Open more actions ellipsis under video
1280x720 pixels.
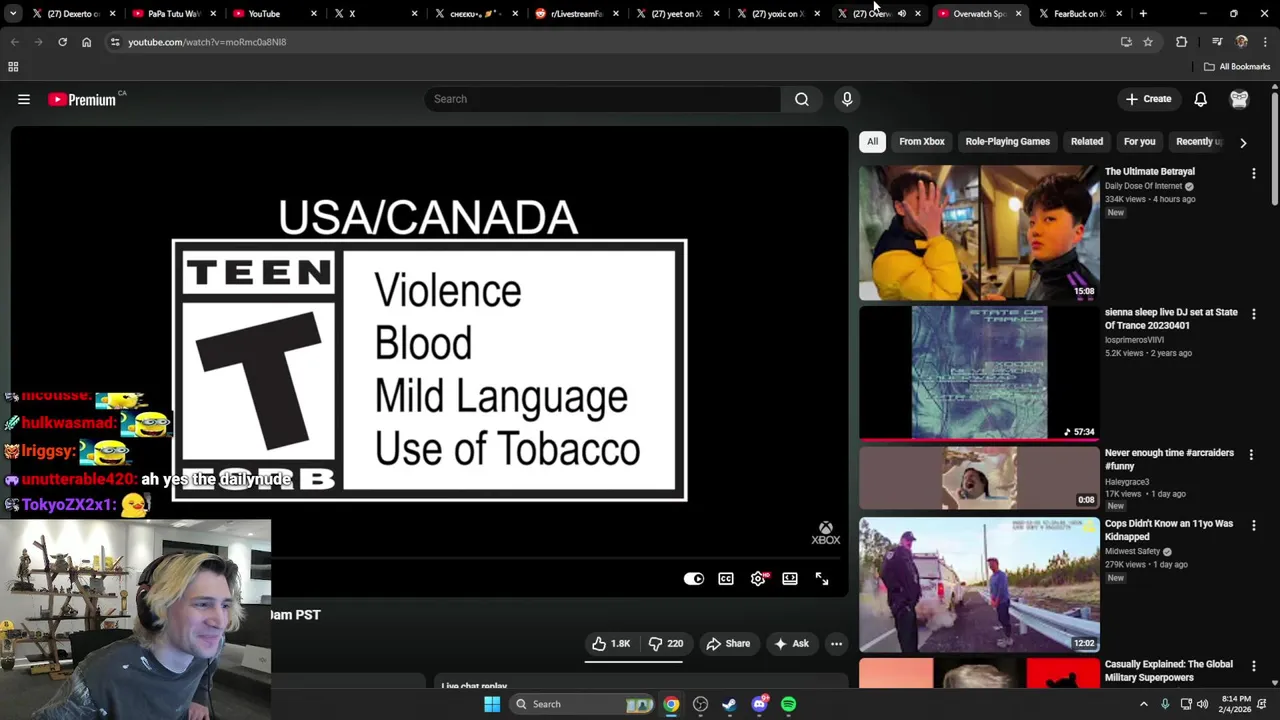pos(837,644)
